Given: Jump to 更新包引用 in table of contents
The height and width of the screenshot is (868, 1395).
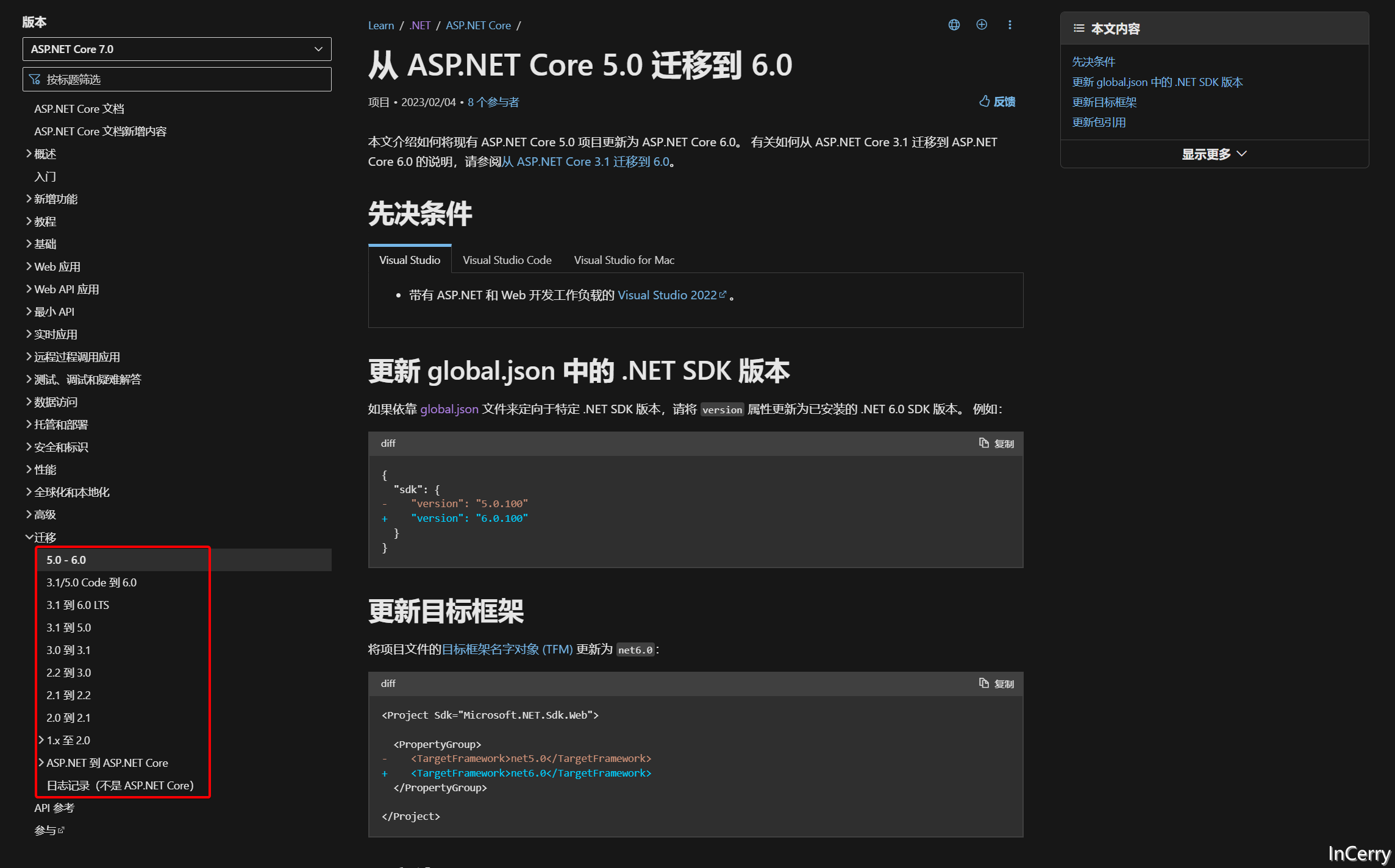Looking at the screenshot, I should tap(1099, 122).
